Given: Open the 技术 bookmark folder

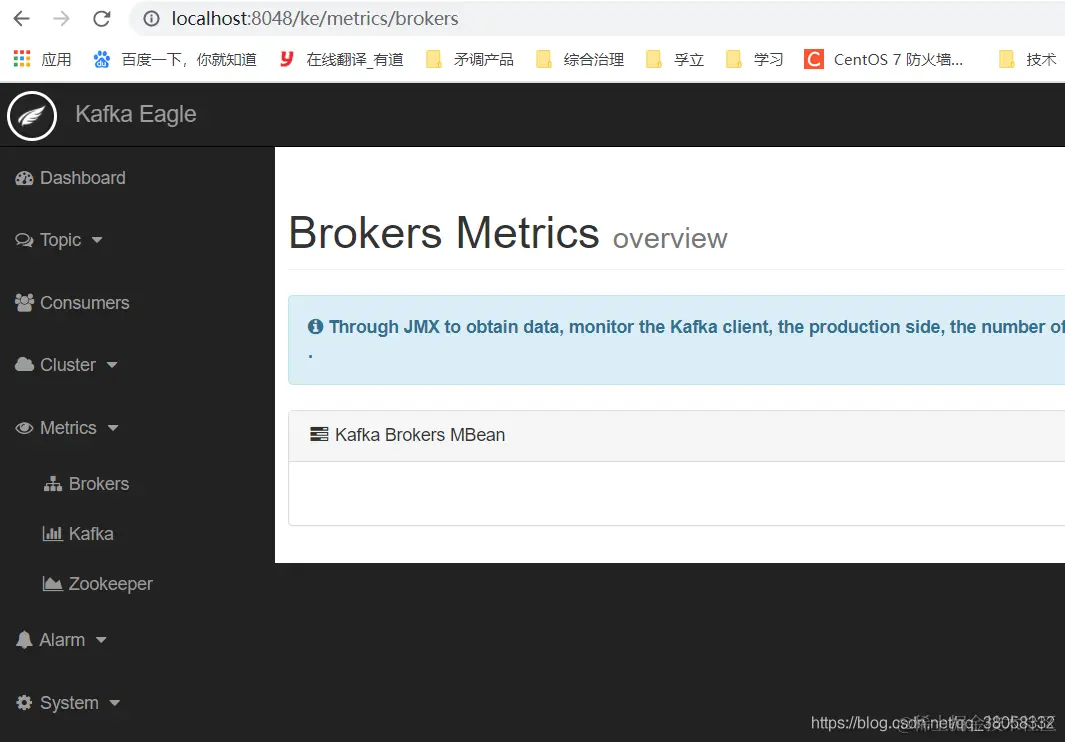Looking at the screenshot, I should (x=1028, y=60).
